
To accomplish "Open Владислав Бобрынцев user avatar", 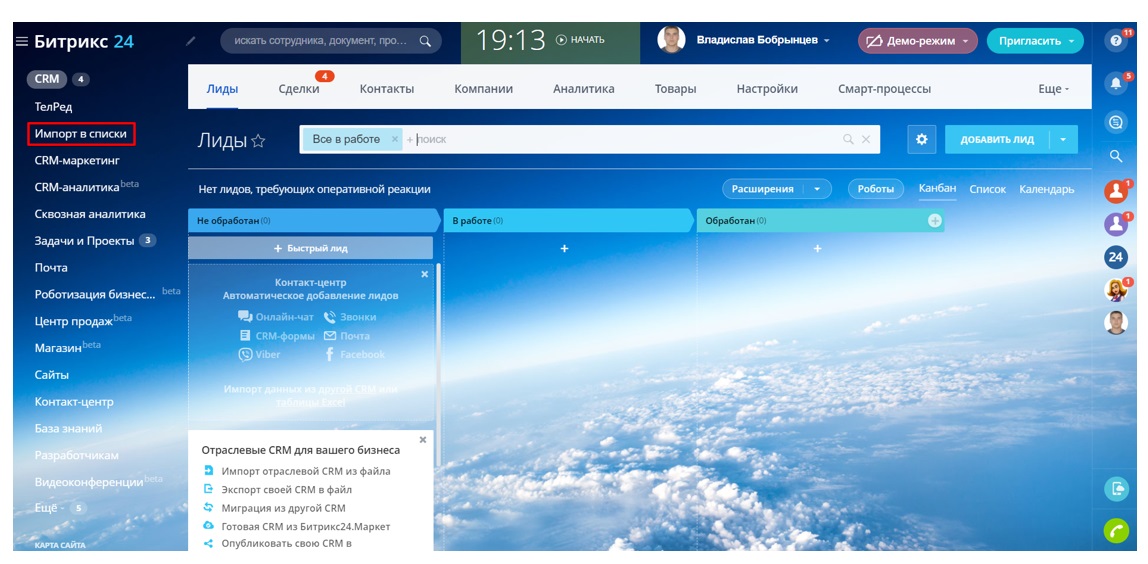I will coord(671,40).
